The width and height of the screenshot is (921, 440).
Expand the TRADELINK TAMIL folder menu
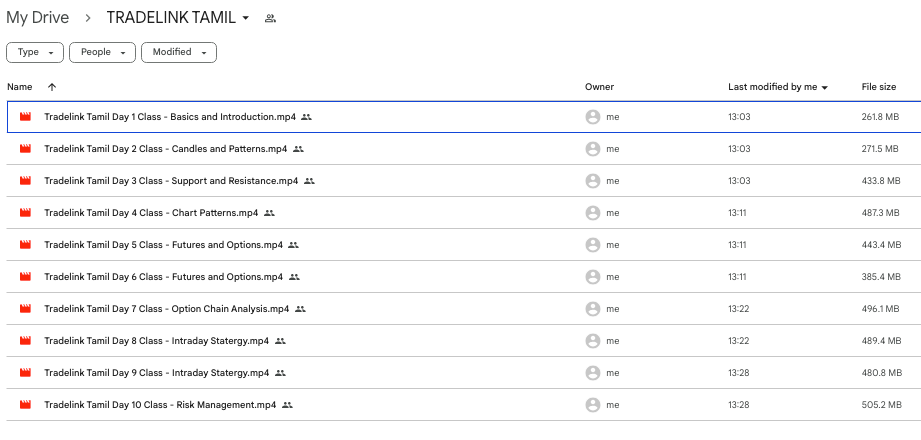pos(246,18)
